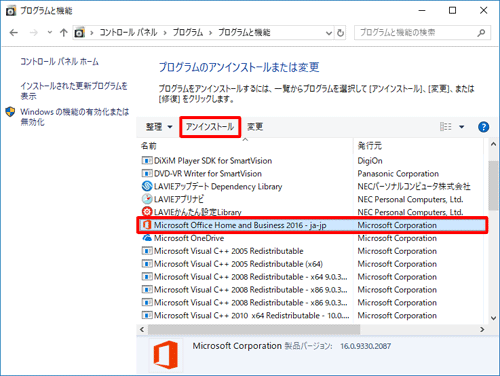Viewport: 500px width, 376px height.
Task: Click DVD-VR Writer for SmartVision name text
Action: coord(208,174)
